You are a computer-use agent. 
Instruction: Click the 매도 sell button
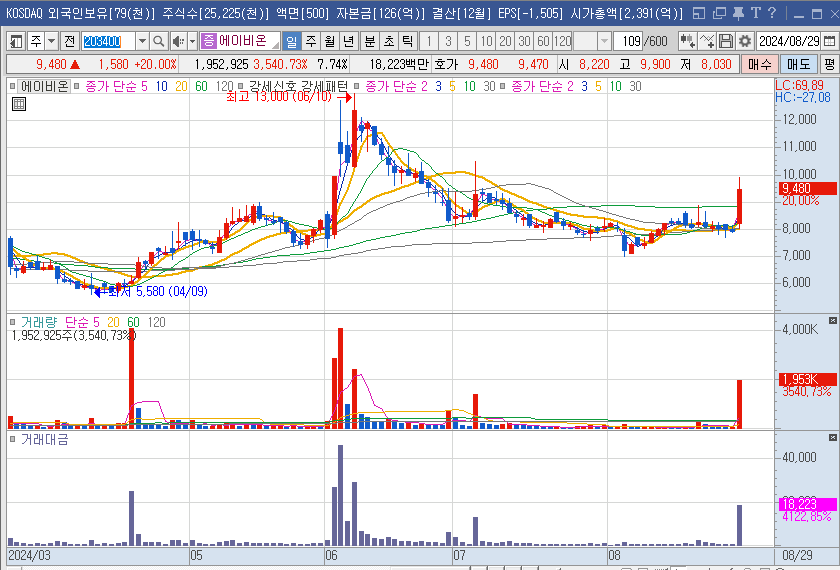798,64
